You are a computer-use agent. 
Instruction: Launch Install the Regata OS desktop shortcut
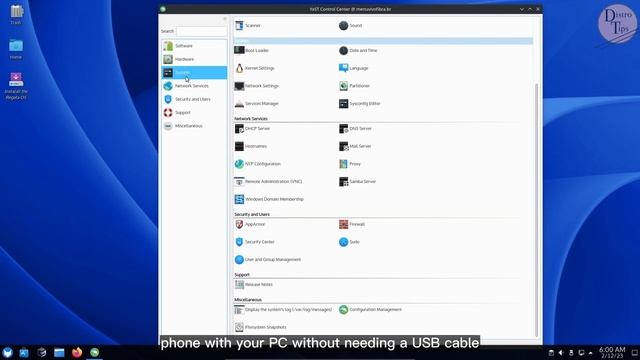pos(16,86)
